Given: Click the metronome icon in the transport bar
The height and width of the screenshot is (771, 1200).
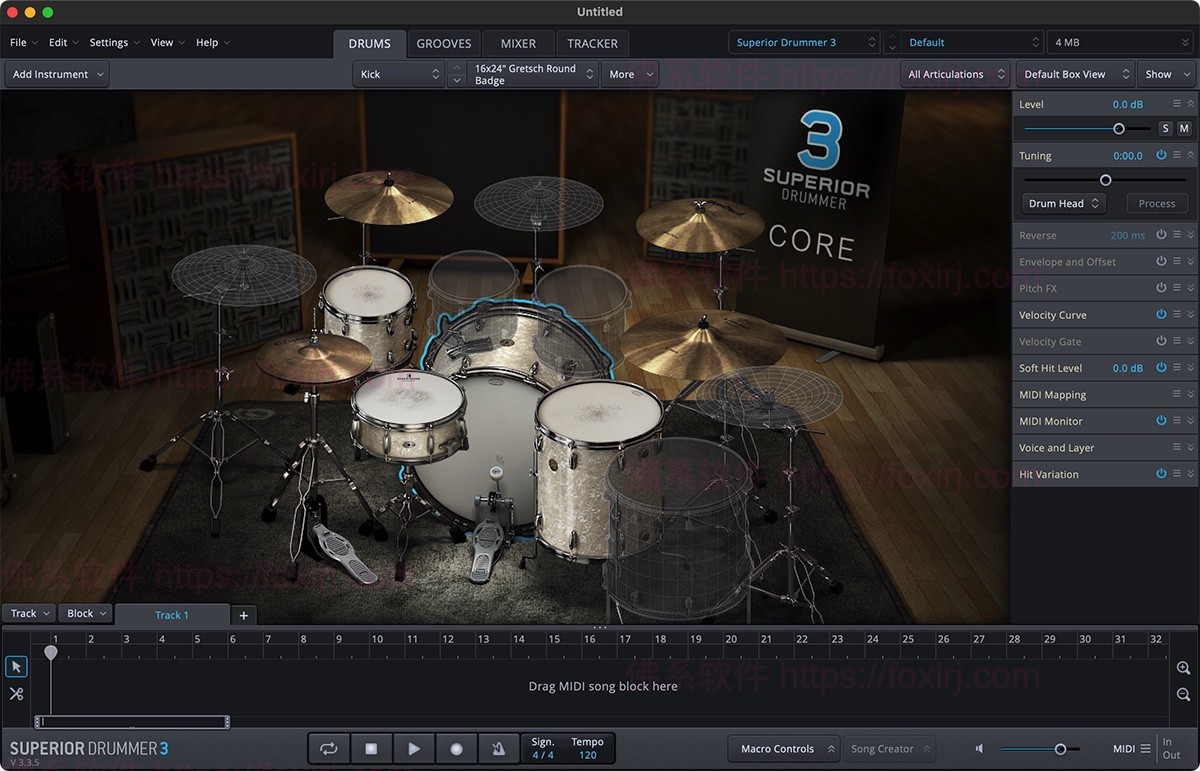Looking at the screenshot, I should point(498,748).
